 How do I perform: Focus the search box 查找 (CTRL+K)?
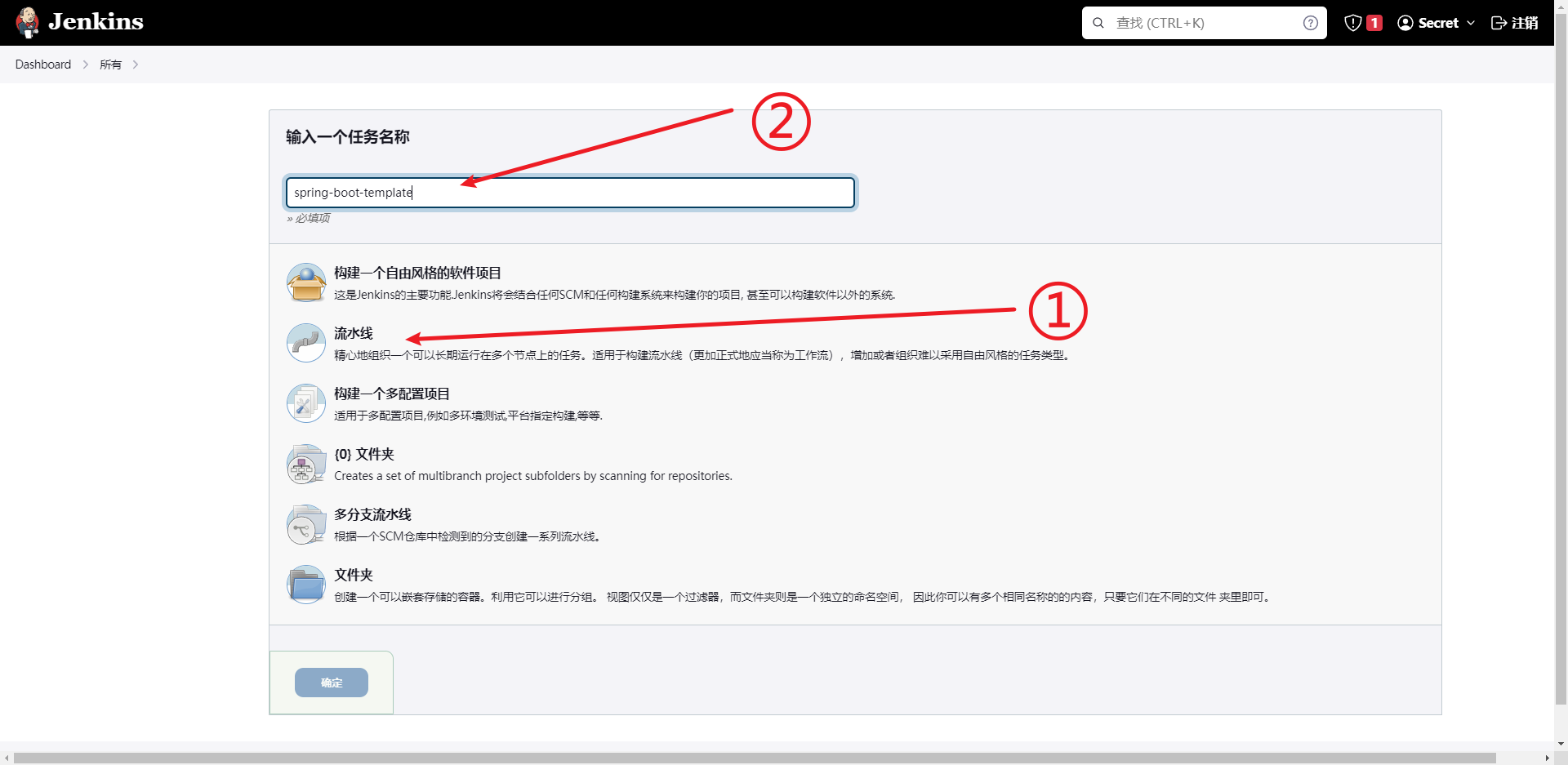coord(1204,23)
